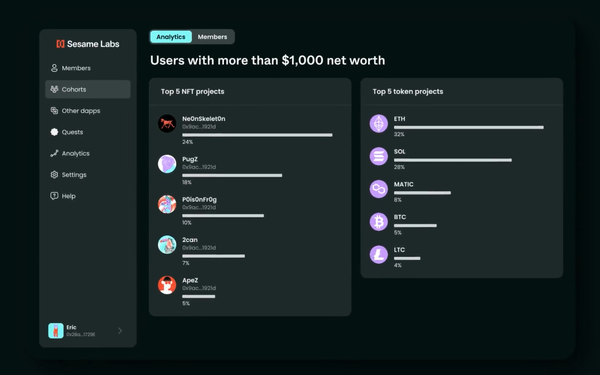Image resolution: width=600 pixels, height=375 pixels.
Task: Select the Analytics tab at top
Action: click(171, 37)
